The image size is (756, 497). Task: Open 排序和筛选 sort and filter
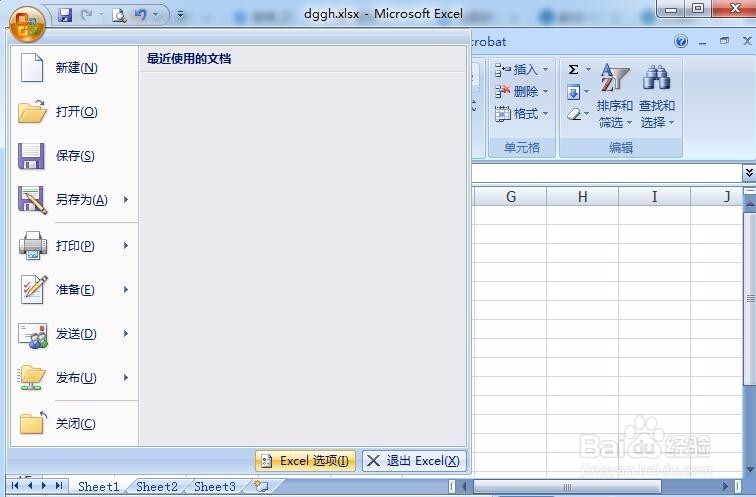coord(615,96)
